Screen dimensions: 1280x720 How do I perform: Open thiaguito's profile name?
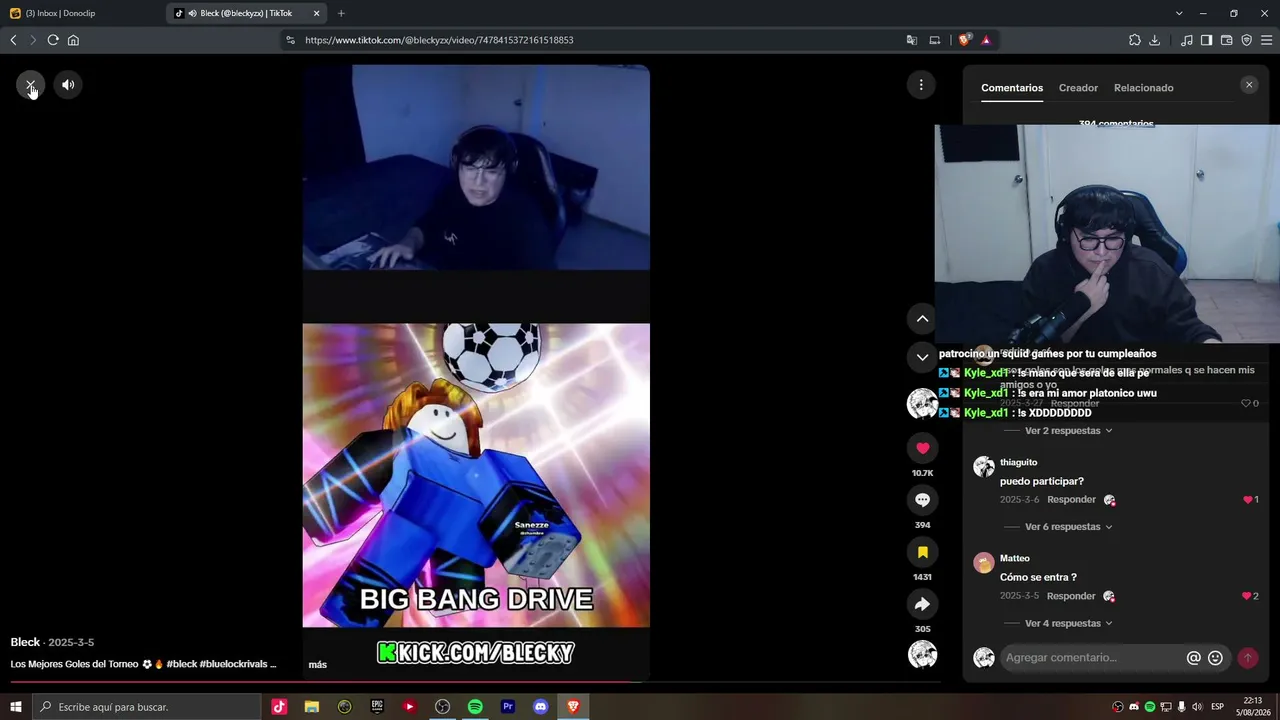[1018, 463]
